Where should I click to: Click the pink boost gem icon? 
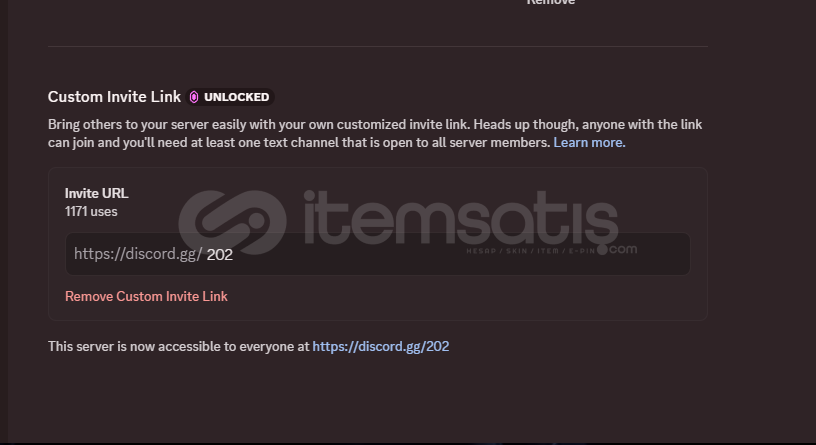coord(194,97)
